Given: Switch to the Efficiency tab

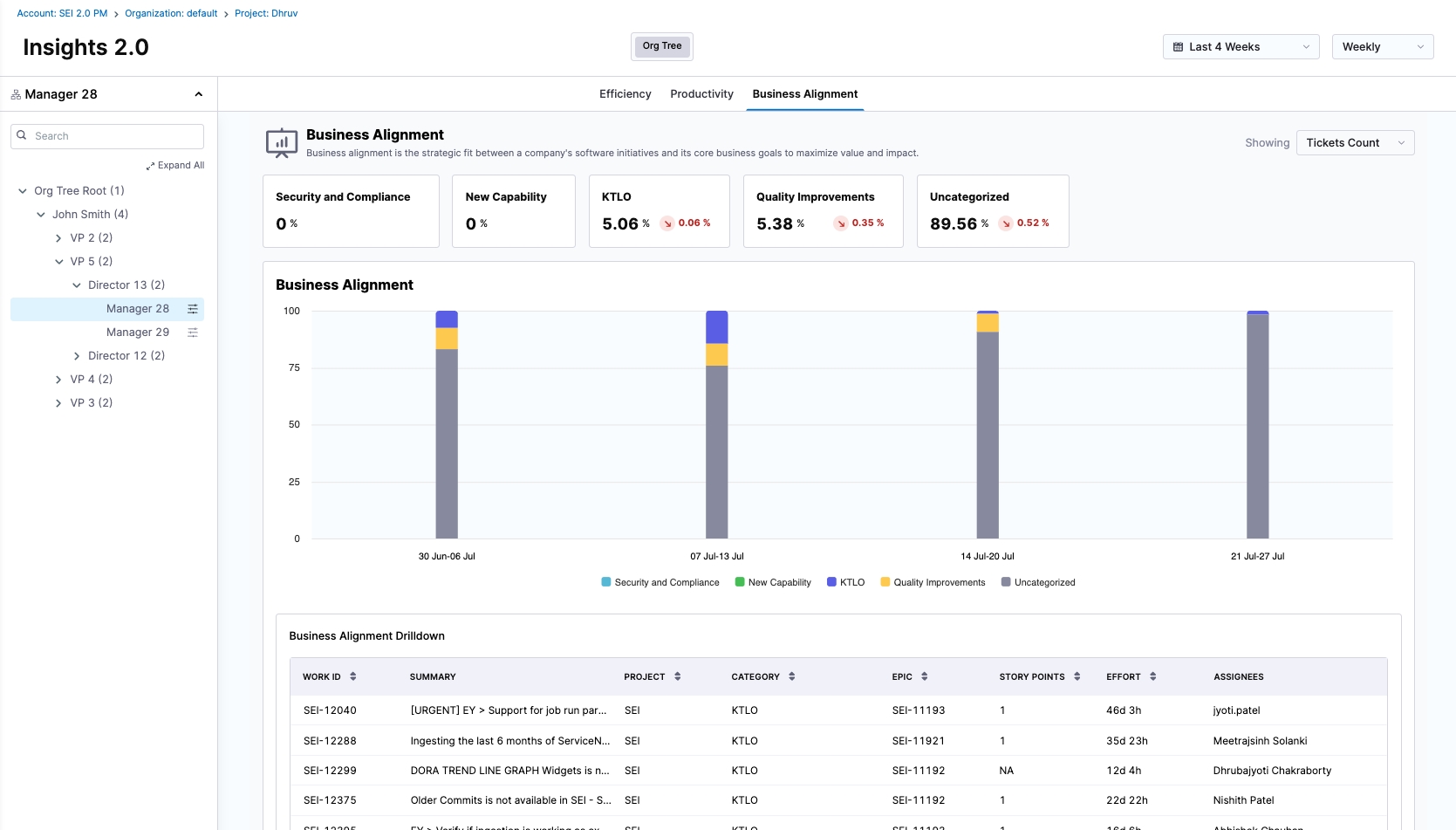Looking at the screenshot, I should (x=625, y=94).
